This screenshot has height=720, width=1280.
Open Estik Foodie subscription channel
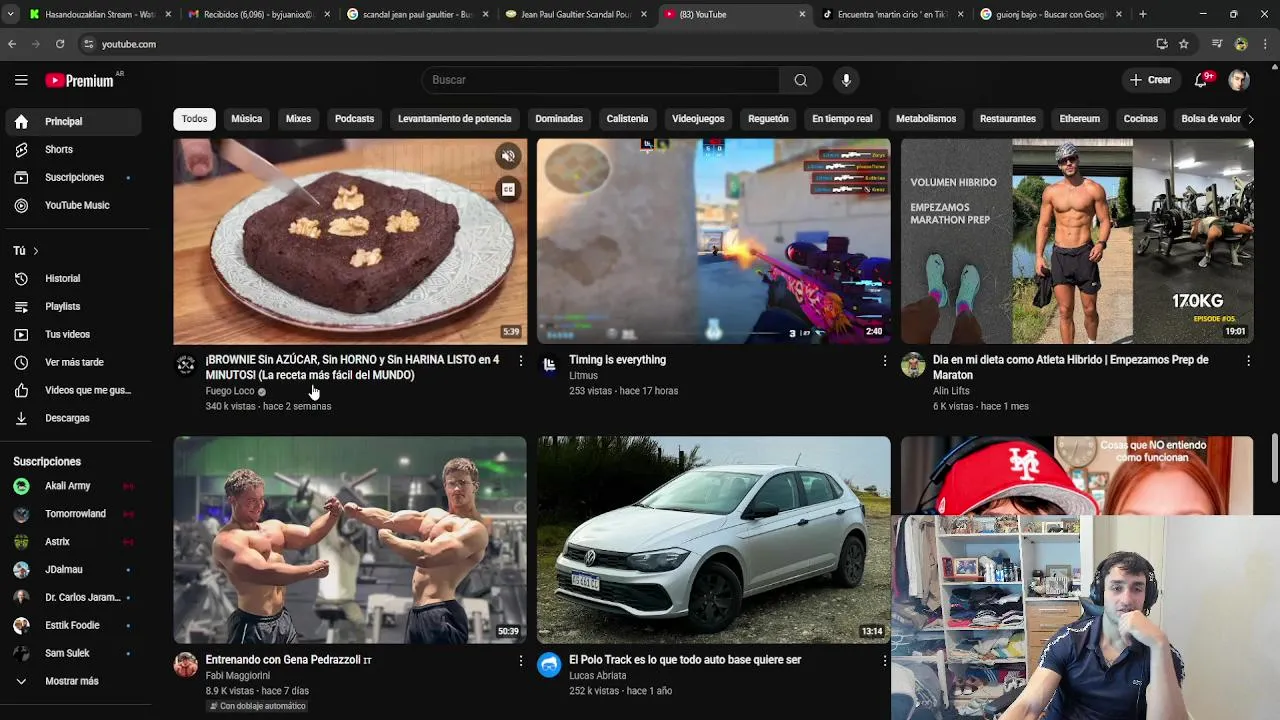click(74, 625)
